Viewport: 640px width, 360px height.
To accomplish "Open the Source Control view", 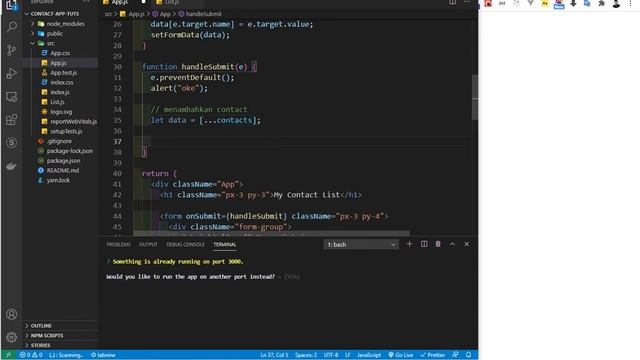I will click(x=11, y=50).
